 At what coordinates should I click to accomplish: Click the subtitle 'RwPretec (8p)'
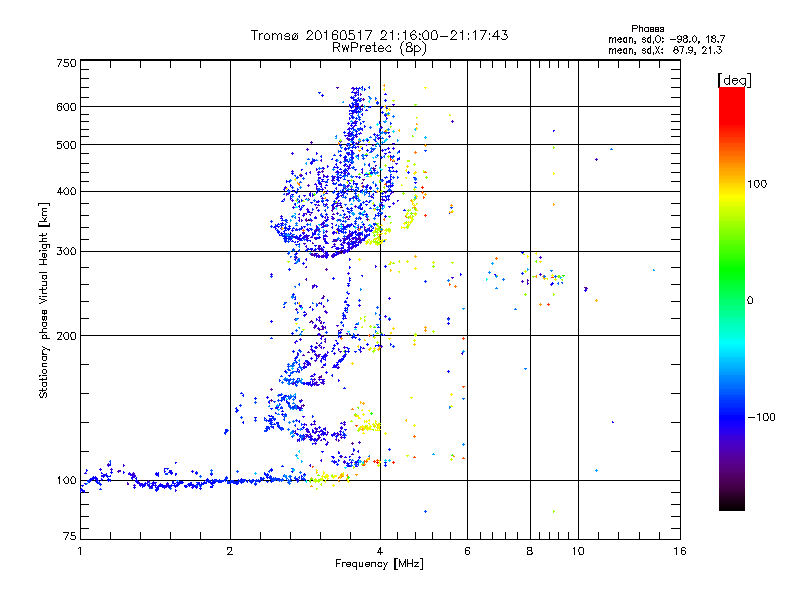point(379,48)
